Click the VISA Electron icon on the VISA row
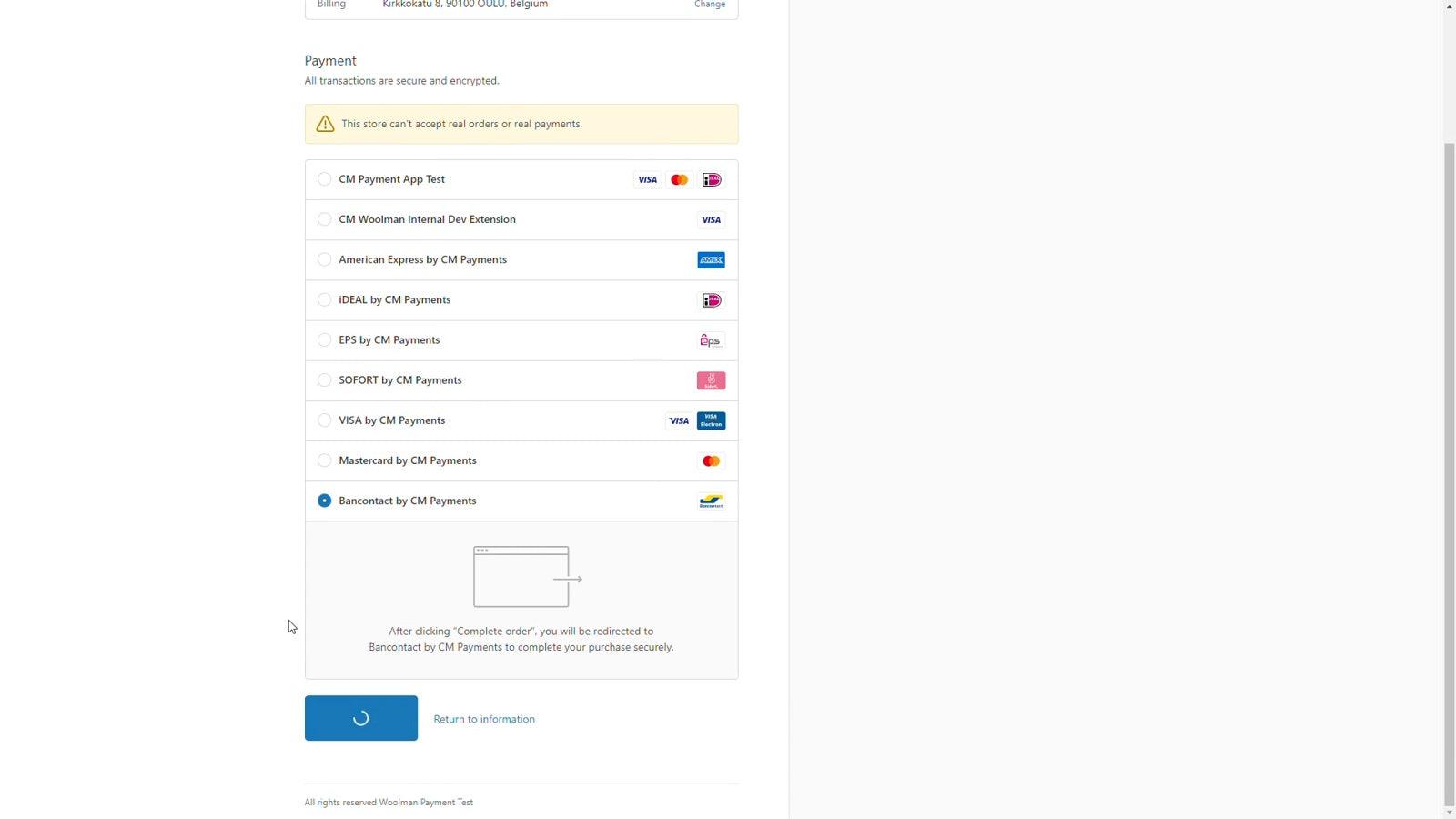1456x819 pixels. [x=711, y=420]
